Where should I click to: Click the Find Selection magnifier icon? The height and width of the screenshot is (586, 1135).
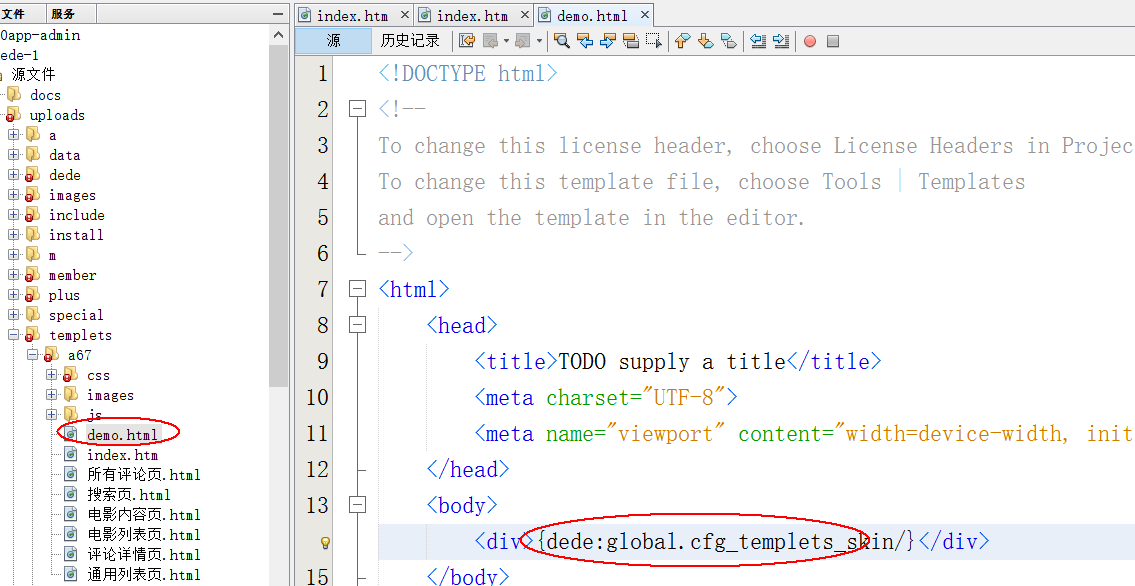562,41
